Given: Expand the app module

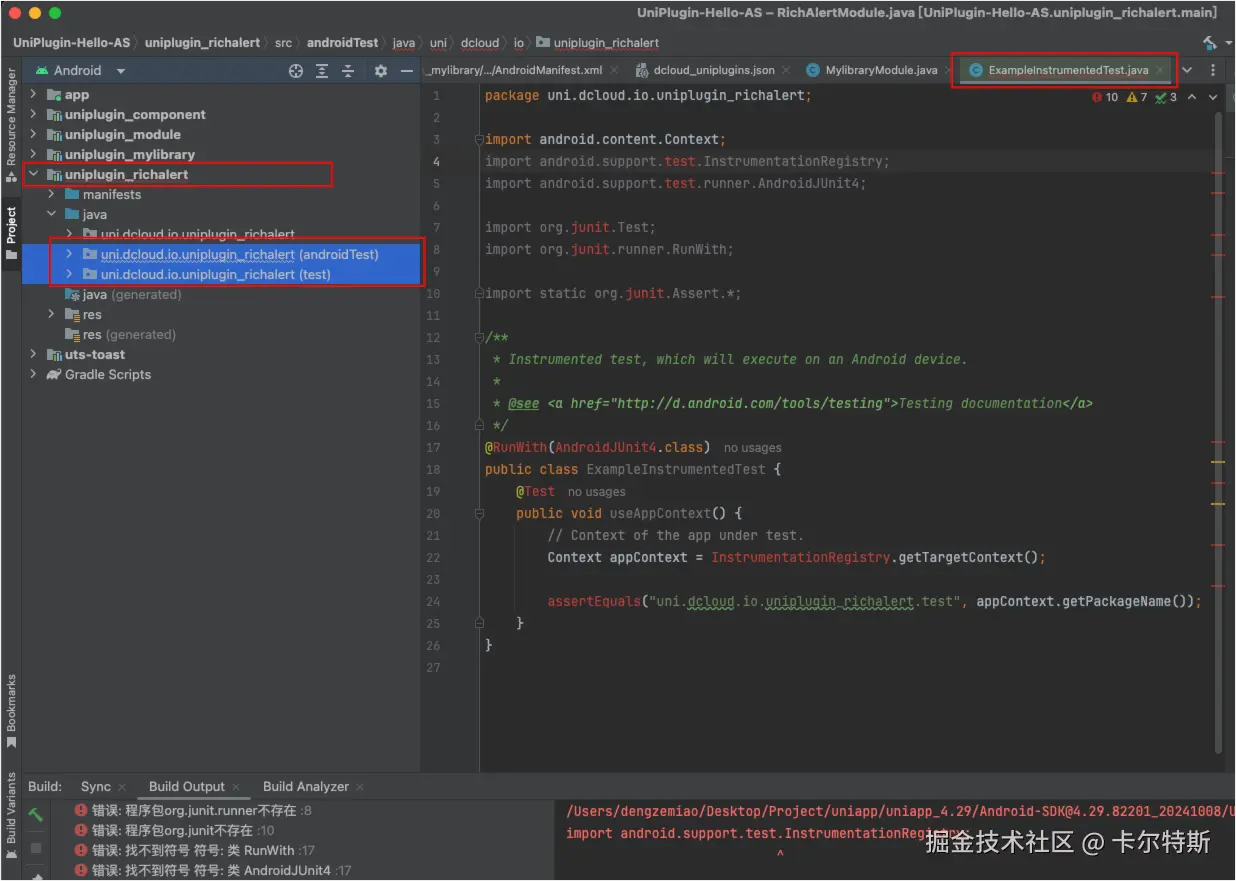Looking at the screenshot, I should point(33,94).
